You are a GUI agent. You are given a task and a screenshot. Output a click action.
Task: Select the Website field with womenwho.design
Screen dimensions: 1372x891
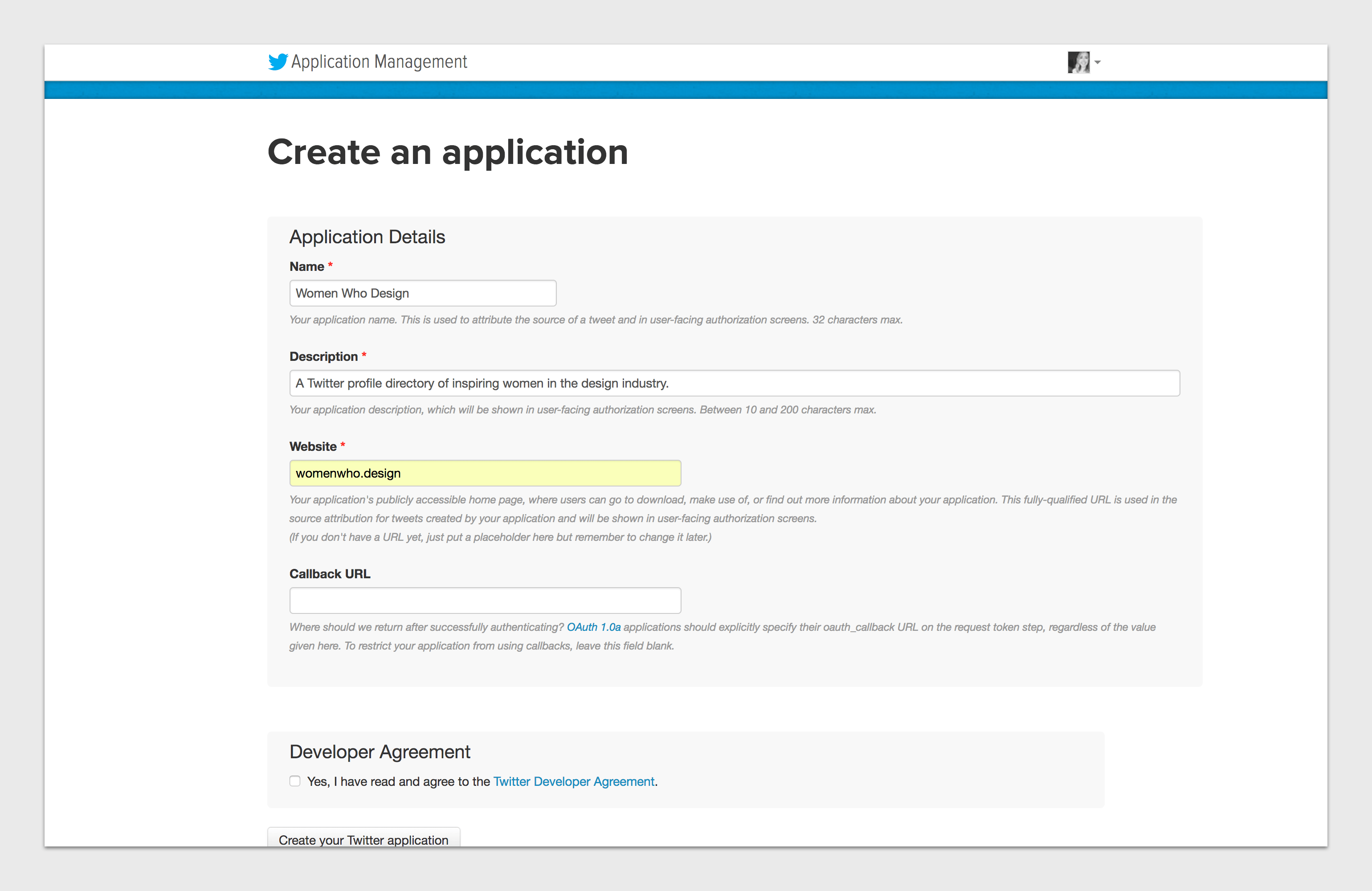click(x=485, y=474)
